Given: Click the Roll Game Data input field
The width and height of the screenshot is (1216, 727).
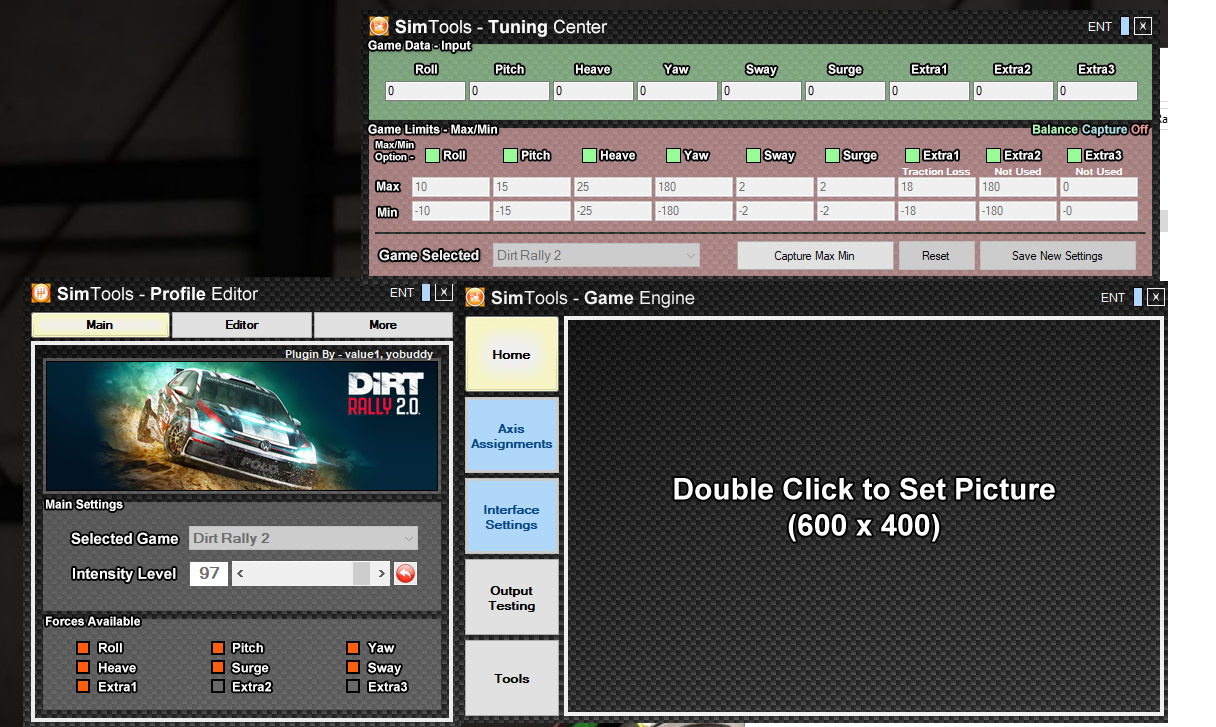Looking at the screenshot, I should [425, 91].
